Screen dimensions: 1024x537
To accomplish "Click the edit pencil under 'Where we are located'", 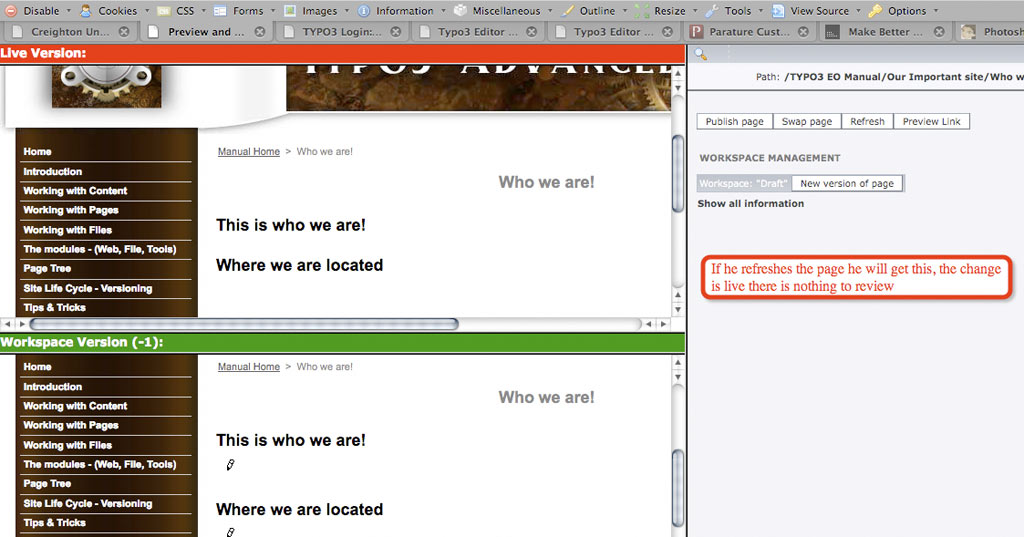I will pyautogui.click(x=230, y=532).
